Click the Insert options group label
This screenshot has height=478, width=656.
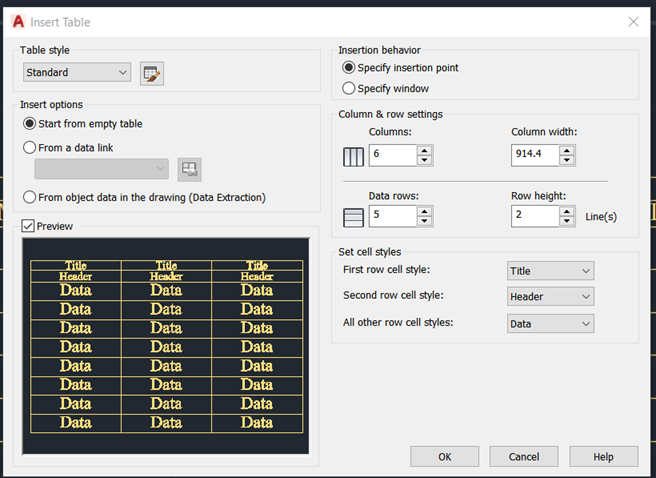[51, 105]
